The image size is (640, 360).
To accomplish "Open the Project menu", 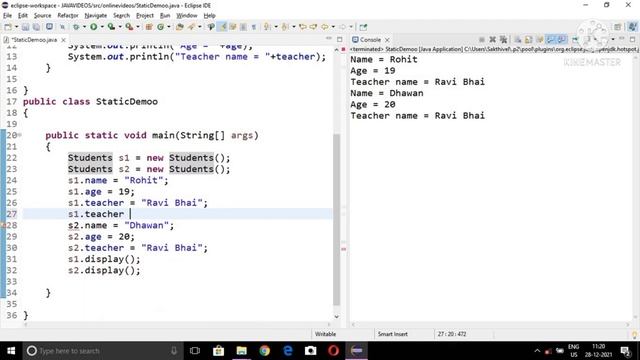I will click(145, 16).
